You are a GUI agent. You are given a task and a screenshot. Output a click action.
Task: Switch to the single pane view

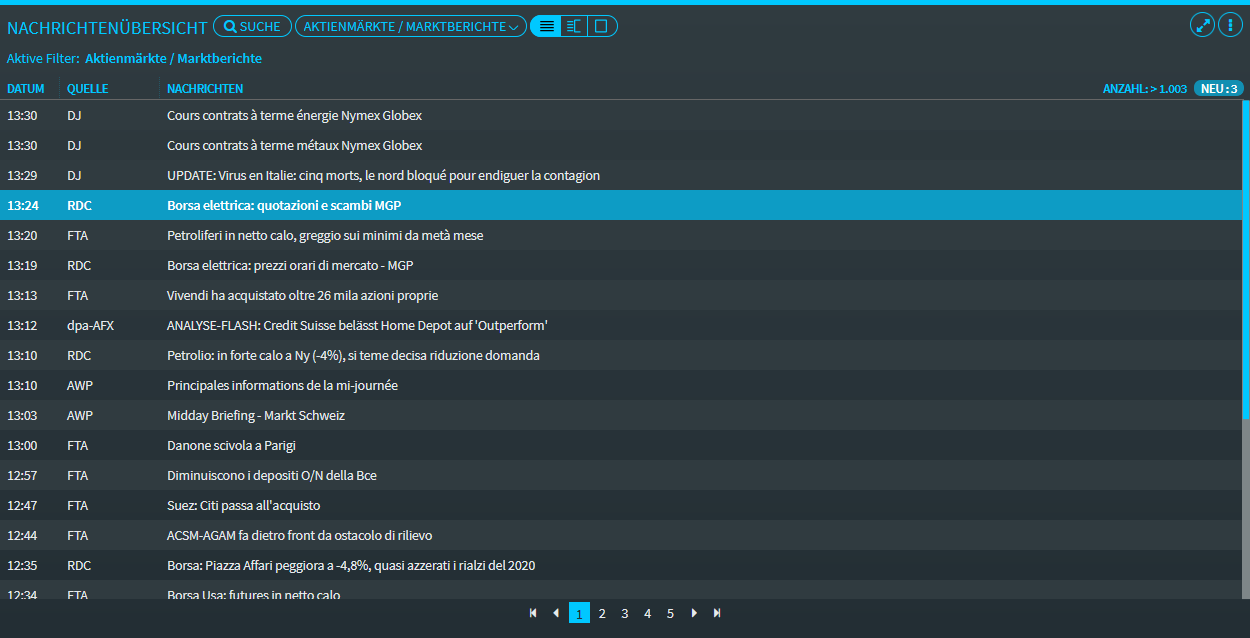coord(601,27)
